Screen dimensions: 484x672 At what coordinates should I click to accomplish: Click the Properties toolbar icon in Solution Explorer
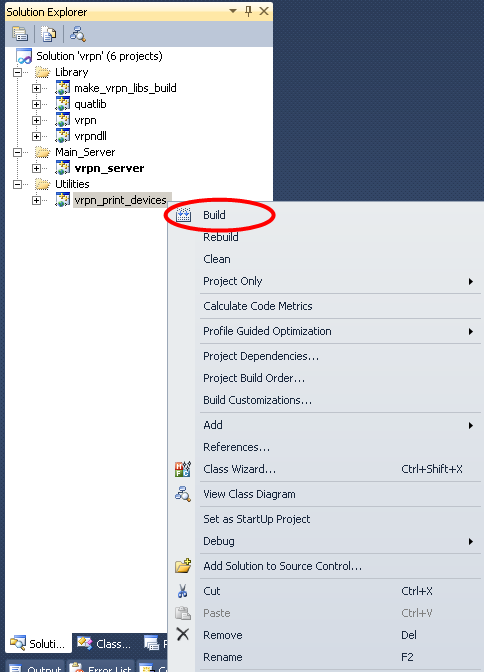click(x=20, y=34)
